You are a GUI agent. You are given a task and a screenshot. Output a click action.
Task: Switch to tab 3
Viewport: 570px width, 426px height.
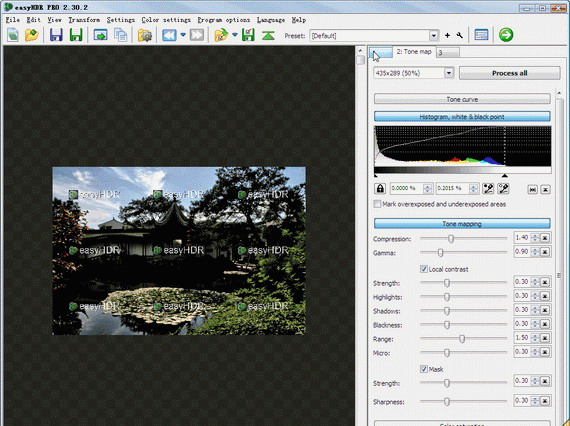[x=448, y=53]
